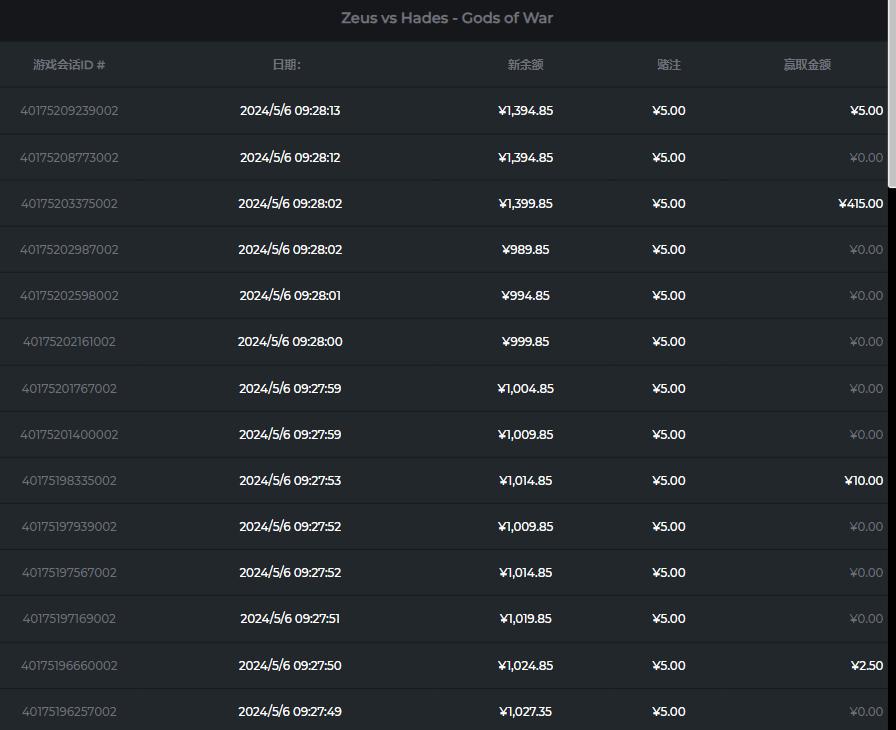Image resolution: width=896 pixels, height=730 pixels.
Task: Select the date 2024/5/6 09:28:12
Action: click(x=290, y=158)
